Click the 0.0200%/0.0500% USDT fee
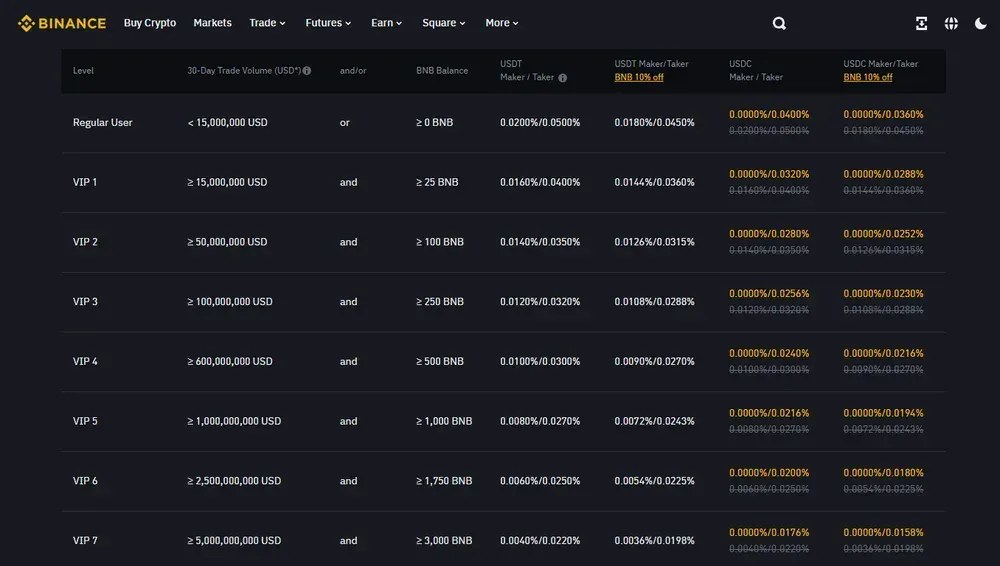Image resolution: width=1000 pixels, height=566 pixels. click(x=540, y=123)
